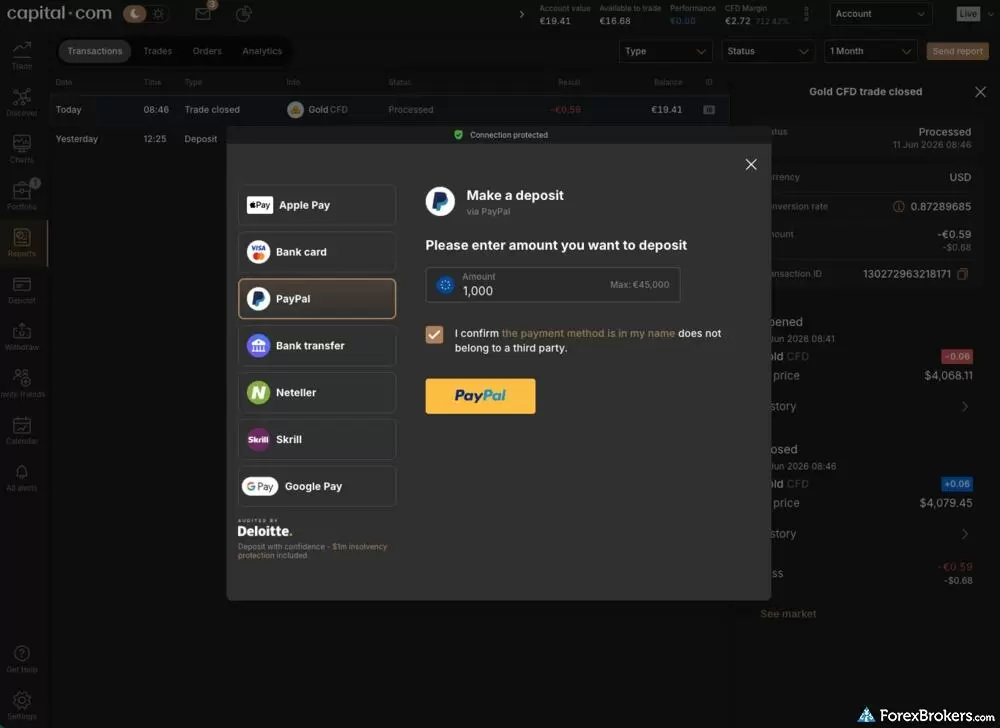Image resolution: width=1000 pixels, height=728 pixels.
Task: Select Bank card payment method
Action: 317,252
